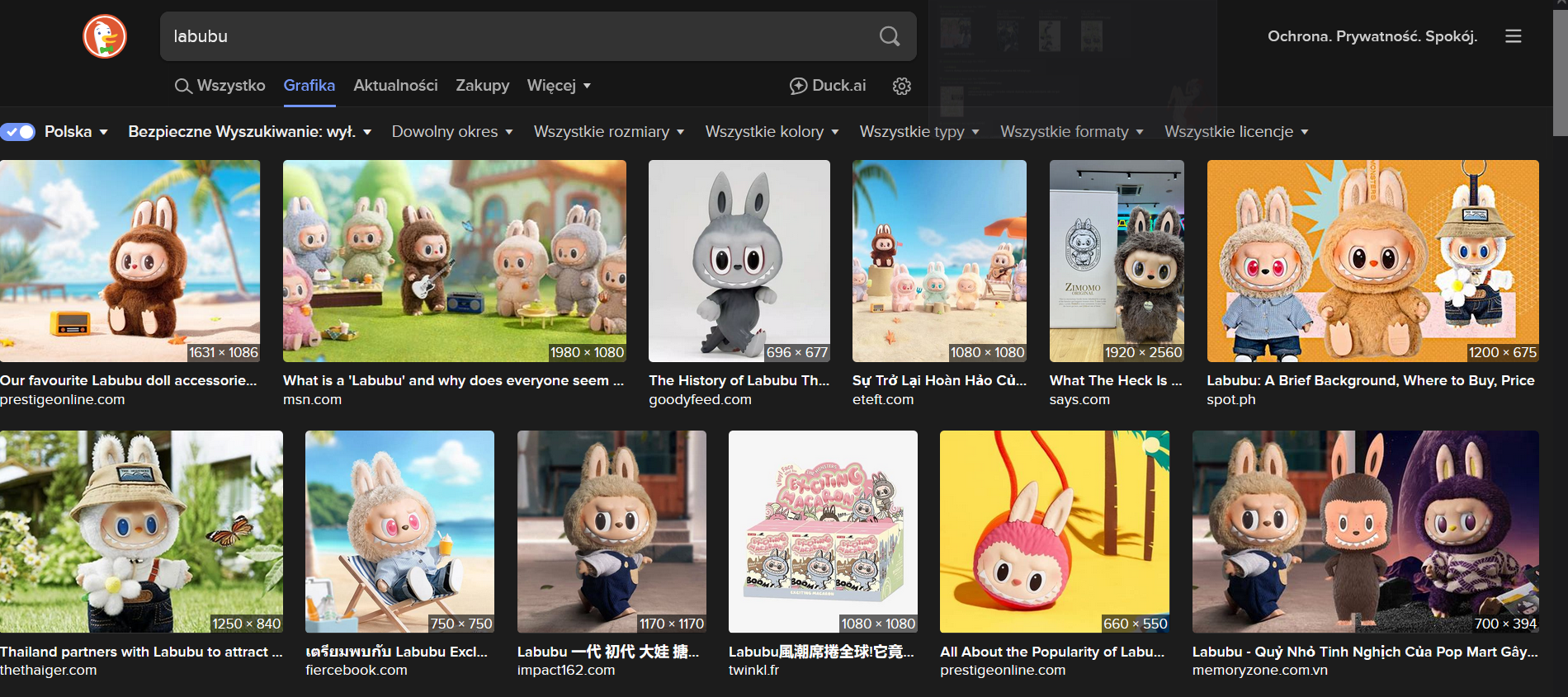Open the hamburger menu icon

click(x=1514, y=36)
